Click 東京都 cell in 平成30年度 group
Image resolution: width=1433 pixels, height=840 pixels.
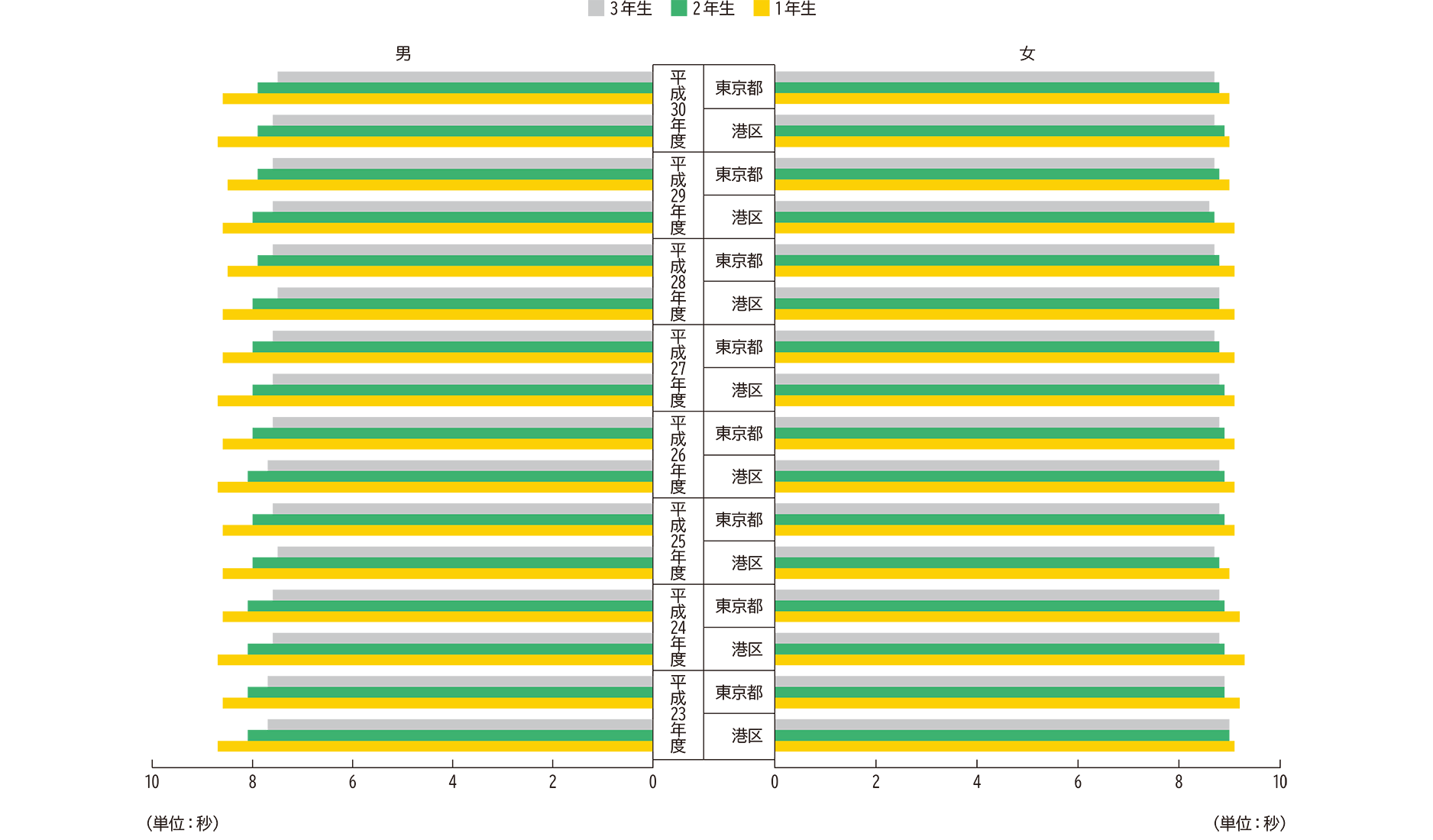pyautogui.click(x=739, y=87)
